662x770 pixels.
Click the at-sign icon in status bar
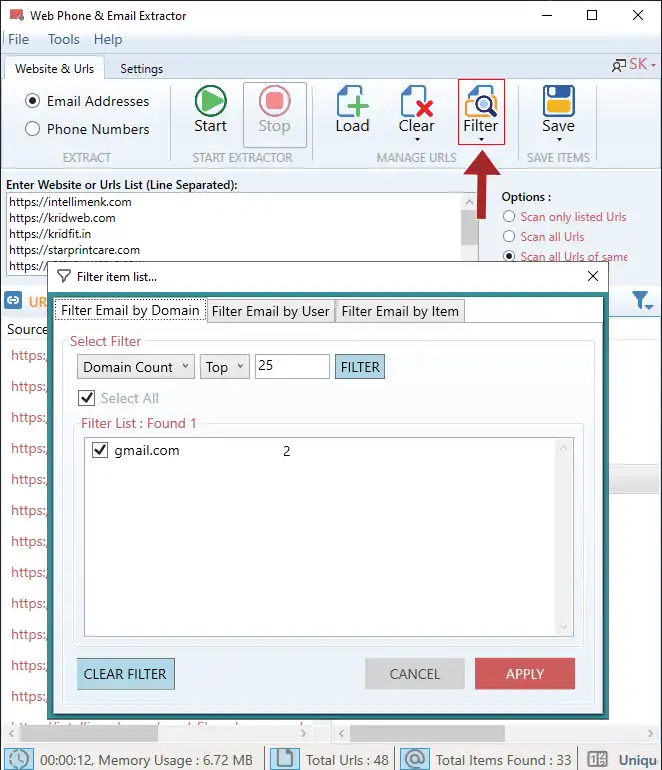pyautogui.click(x=414, y=759)
